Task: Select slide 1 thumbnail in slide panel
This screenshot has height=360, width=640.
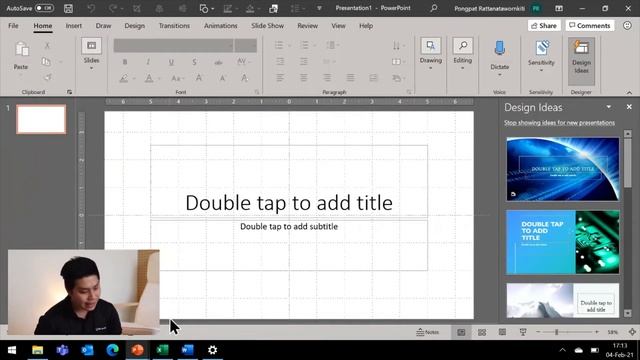Action: point(41,119)
